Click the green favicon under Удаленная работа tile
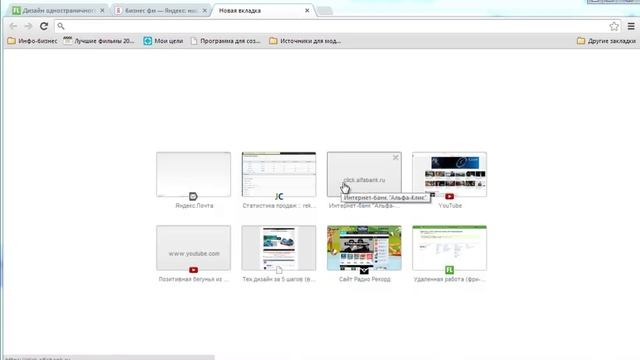 449,270
